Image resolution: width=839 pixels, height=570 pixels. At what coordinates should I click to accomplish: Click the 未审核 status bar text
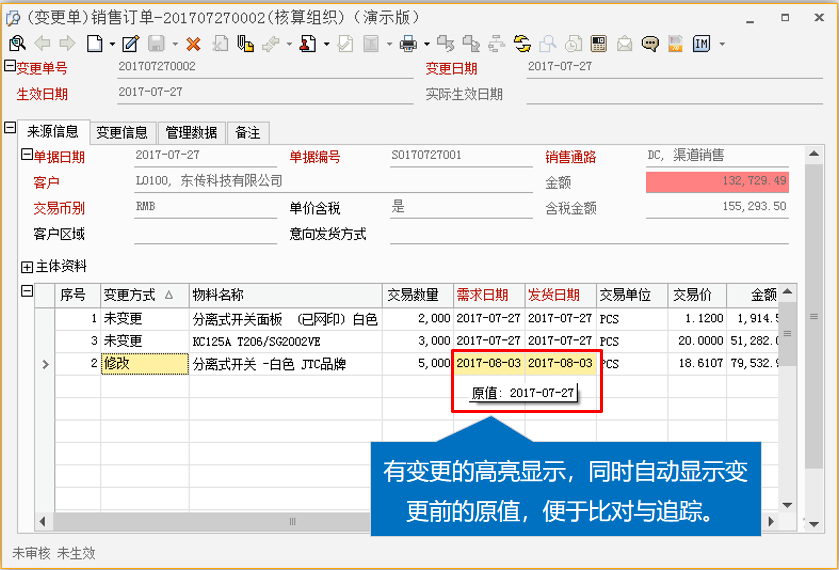pos(31,553)
